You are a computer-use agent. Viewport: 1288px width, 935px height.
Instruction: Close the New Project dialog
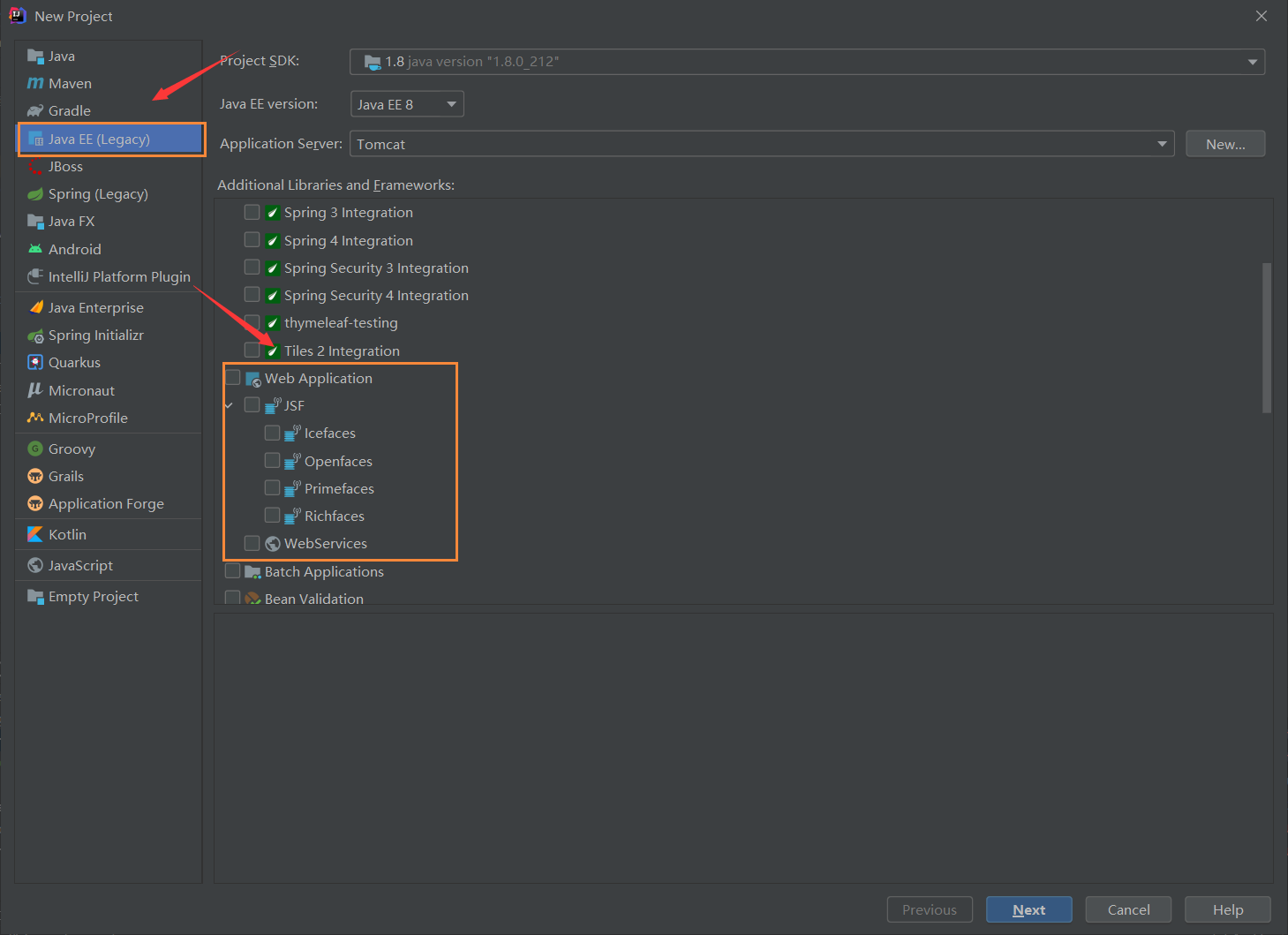click(x=1262, y=16)
